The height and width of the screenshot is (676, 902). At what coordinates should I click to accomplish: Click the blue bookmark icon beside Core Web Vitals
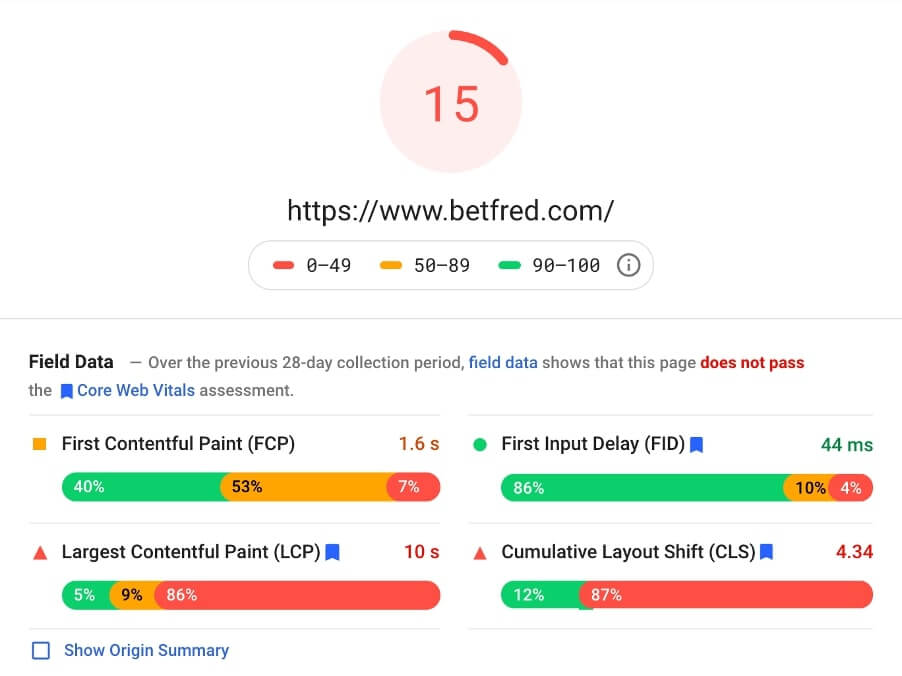(67, 391)
